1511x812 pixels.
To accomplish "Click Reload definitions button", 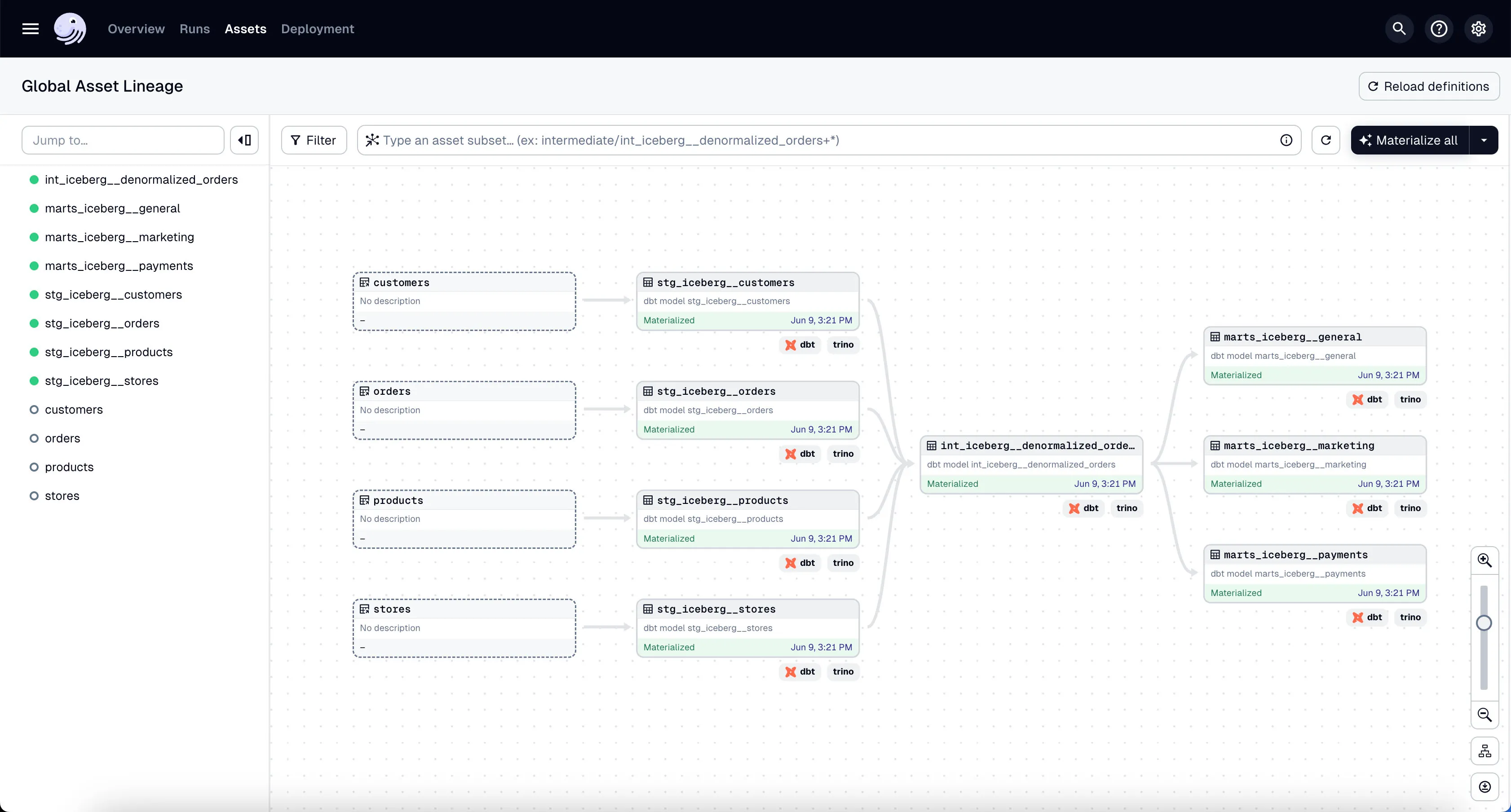I will coord(1429,86).
